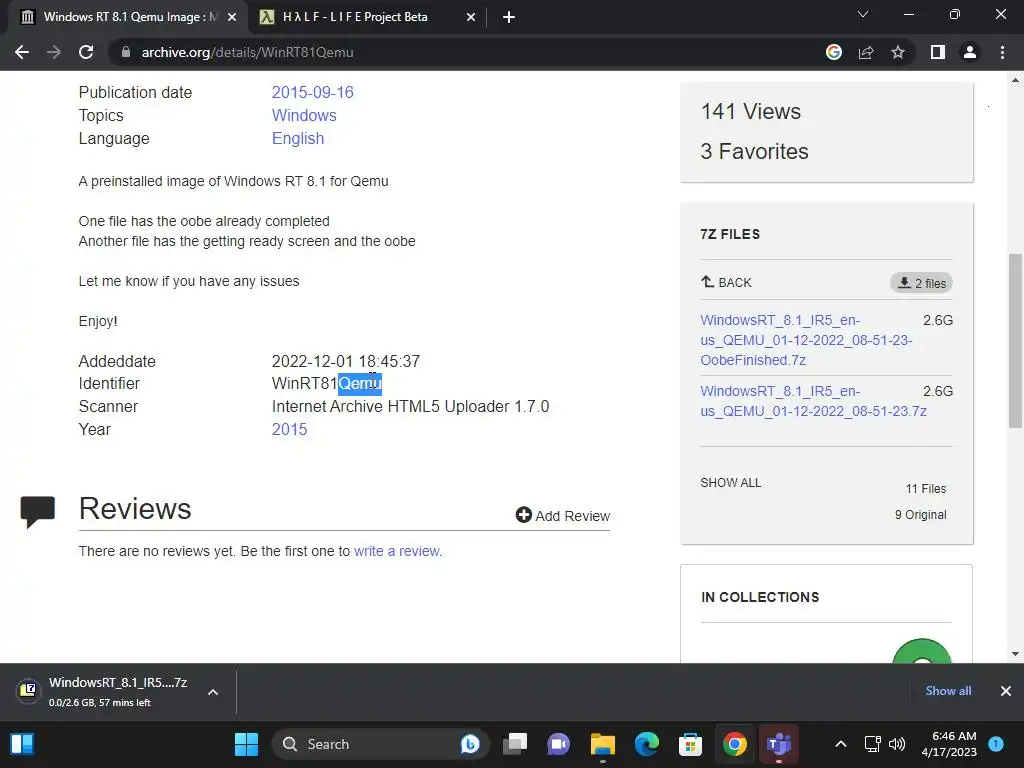Viewport: 1024px width, 768px height.
Task: Open Chrome's three-dot menu
Action: (x=1002, y=52)
